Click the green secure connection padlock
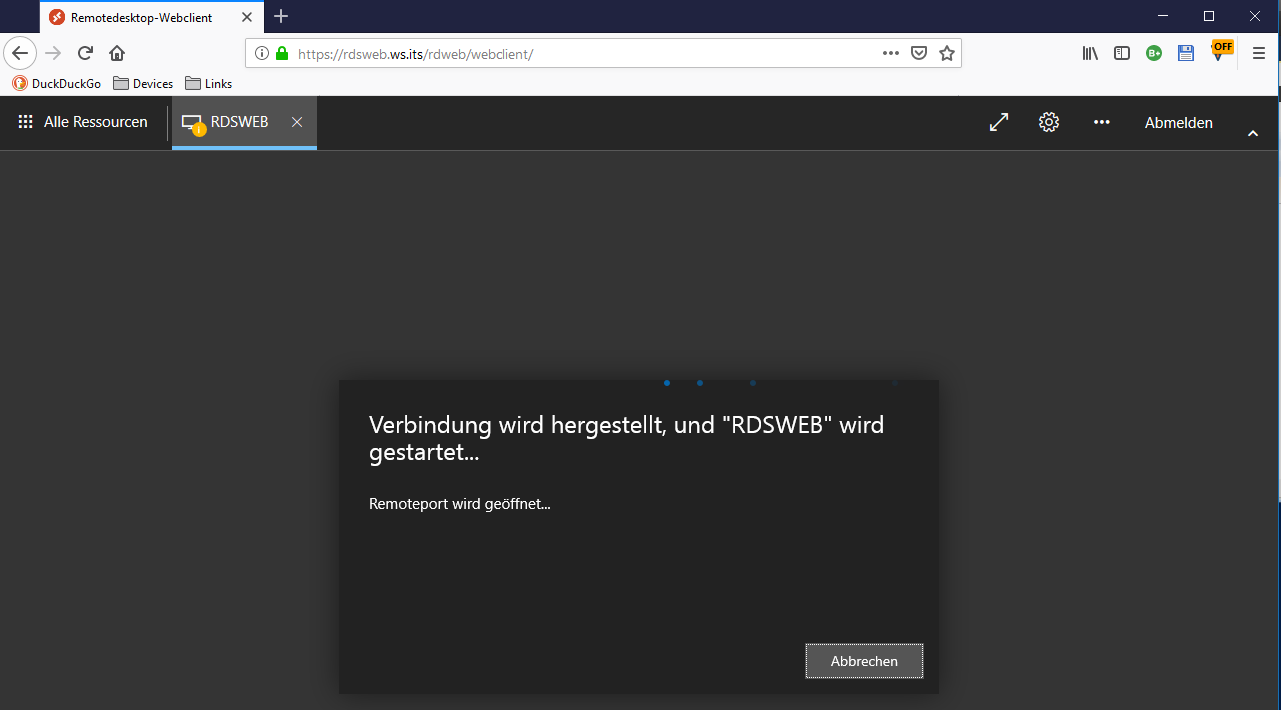1281x710 pixels. pos(282,53)
